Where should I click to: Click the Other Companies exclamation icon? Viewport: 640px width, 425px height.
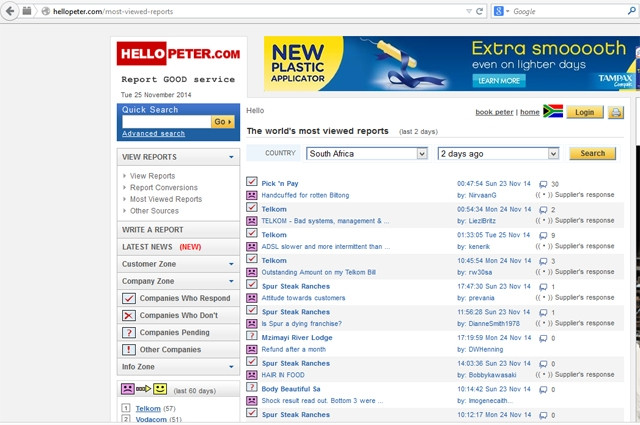click(128, 349)
